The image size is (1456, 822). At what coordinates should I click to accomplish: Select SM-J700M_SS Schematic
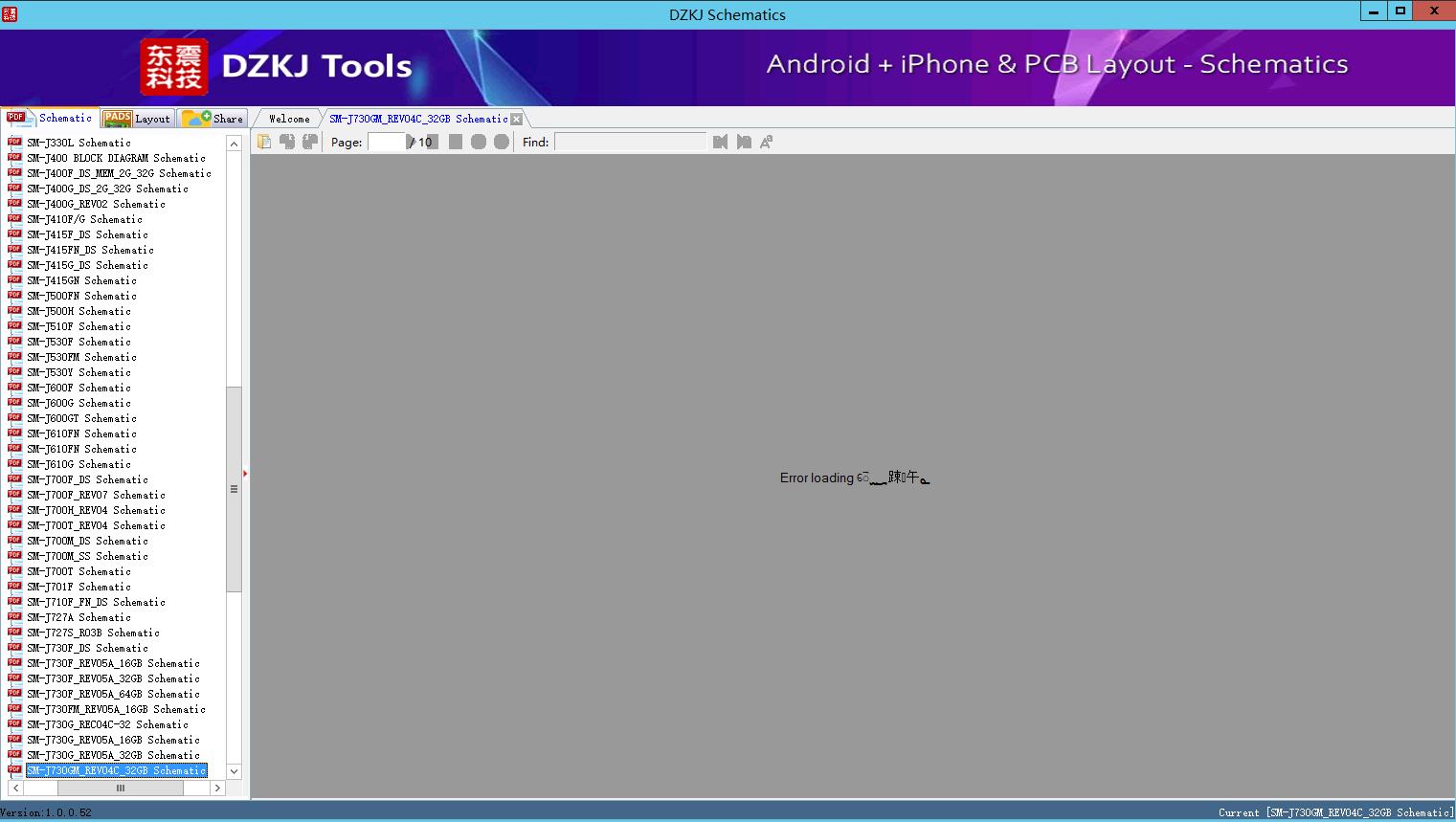point(88,556)
